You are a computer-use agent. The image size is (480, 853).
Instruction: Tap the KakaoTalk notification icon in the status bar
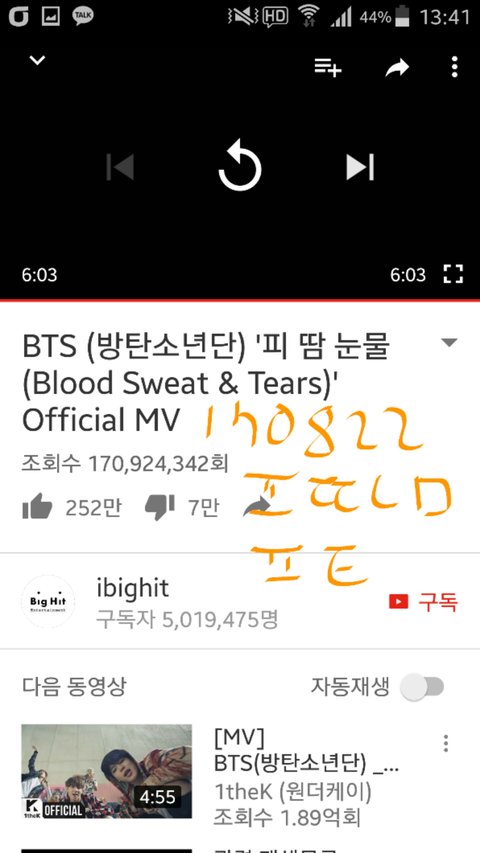click(83, 16)
